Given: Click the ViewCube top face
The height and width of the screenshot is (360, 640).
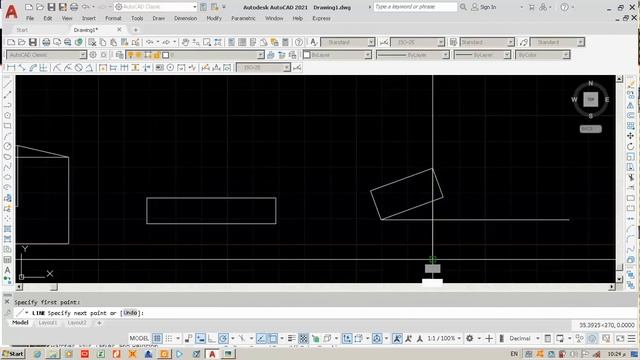Looking at the screenshot, I should [x=590, y=99].
